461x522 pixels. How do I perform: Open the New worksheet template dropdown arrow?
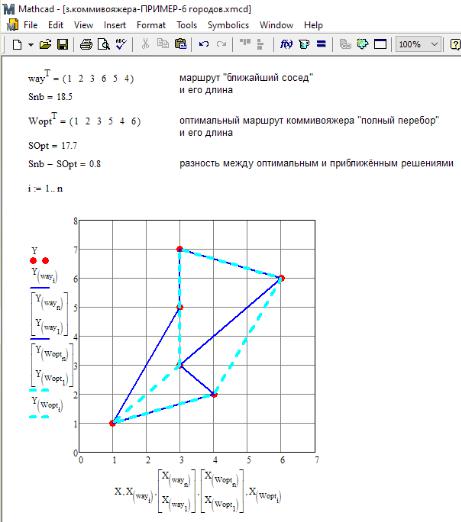(x=31, y=44)
